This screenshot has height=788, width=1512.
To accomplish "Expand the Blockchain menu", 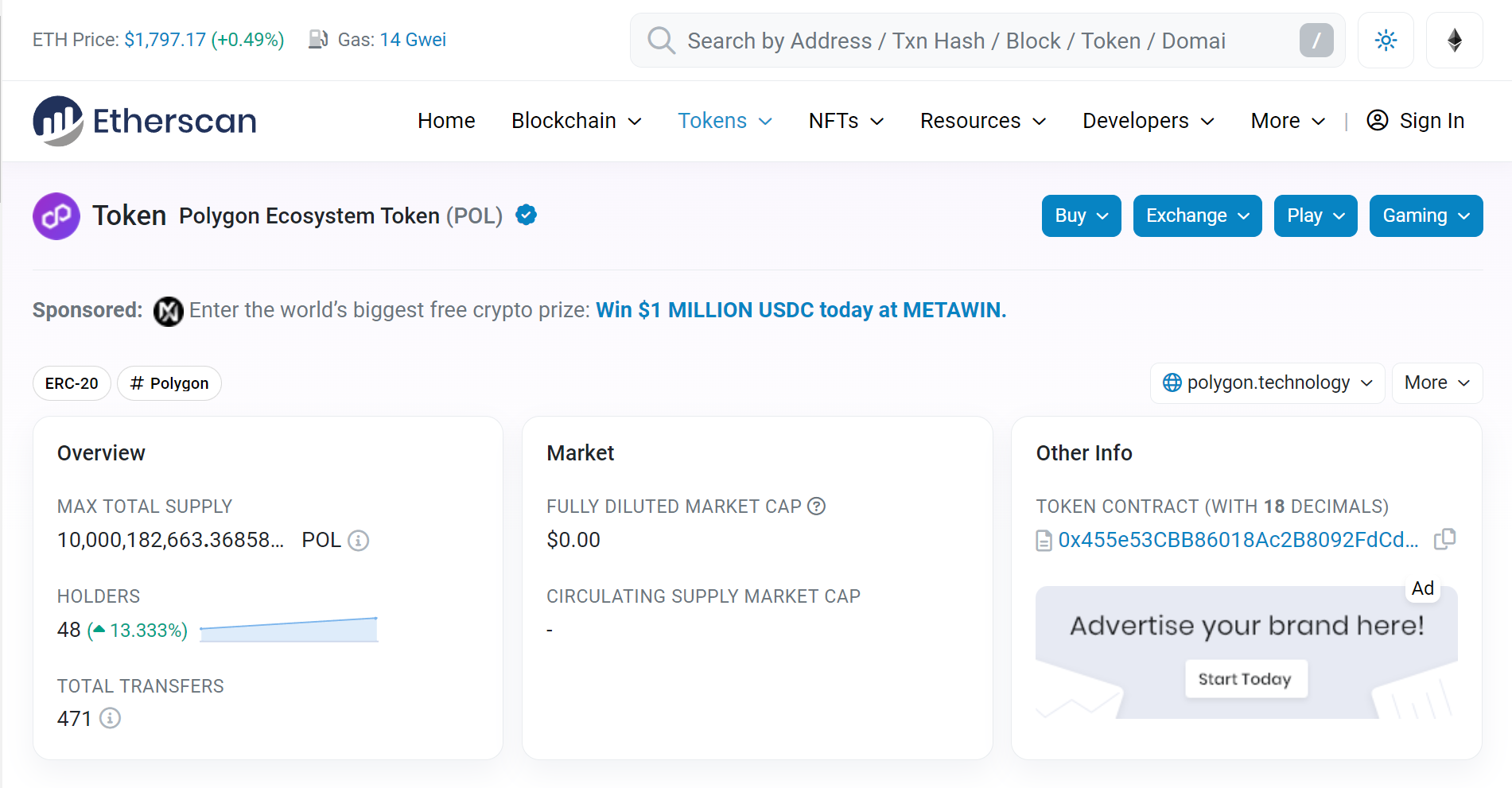I will pyautogui.click(x=577, y=121).
